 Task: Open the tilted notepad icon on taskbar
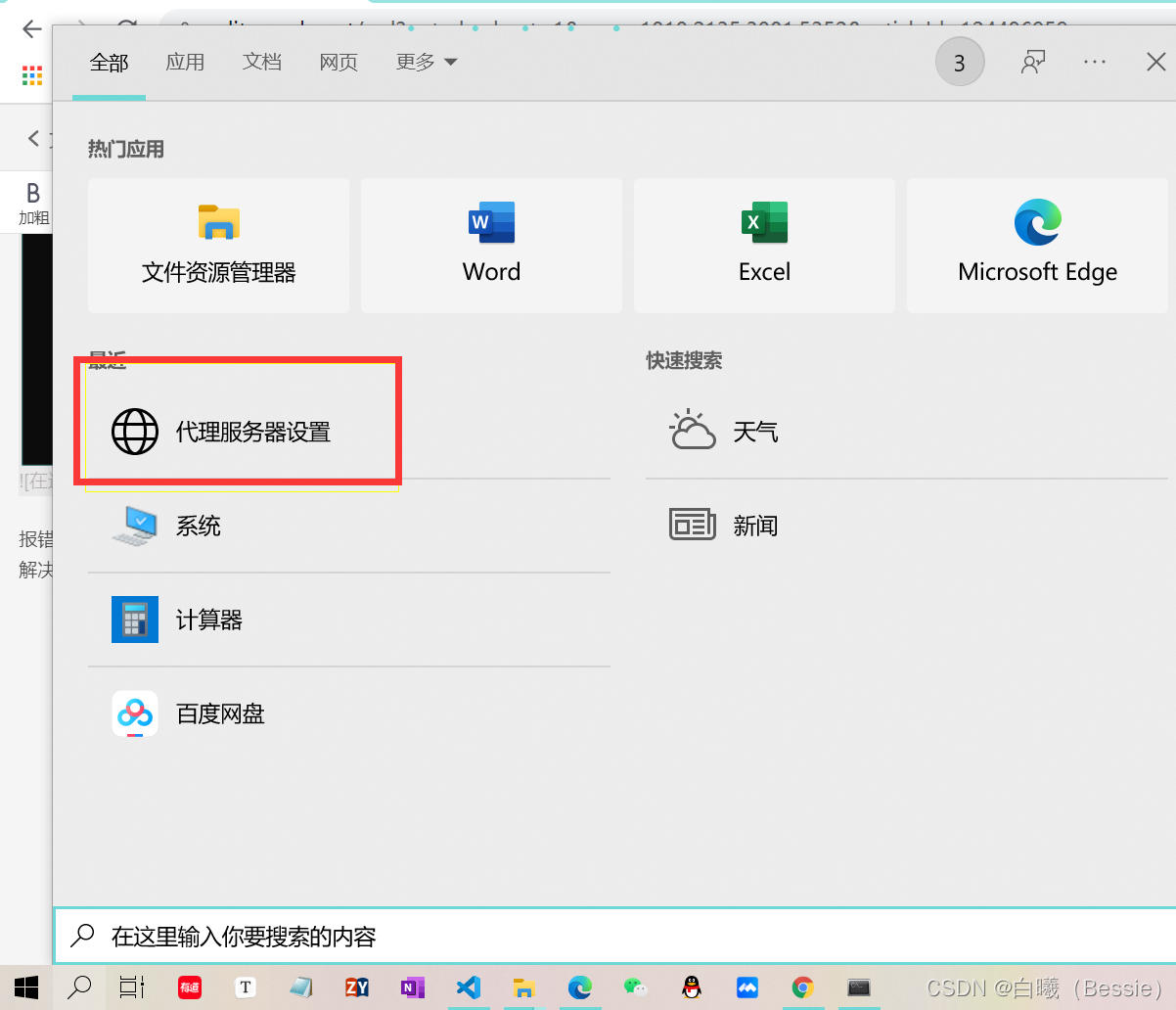click(301, 987)
